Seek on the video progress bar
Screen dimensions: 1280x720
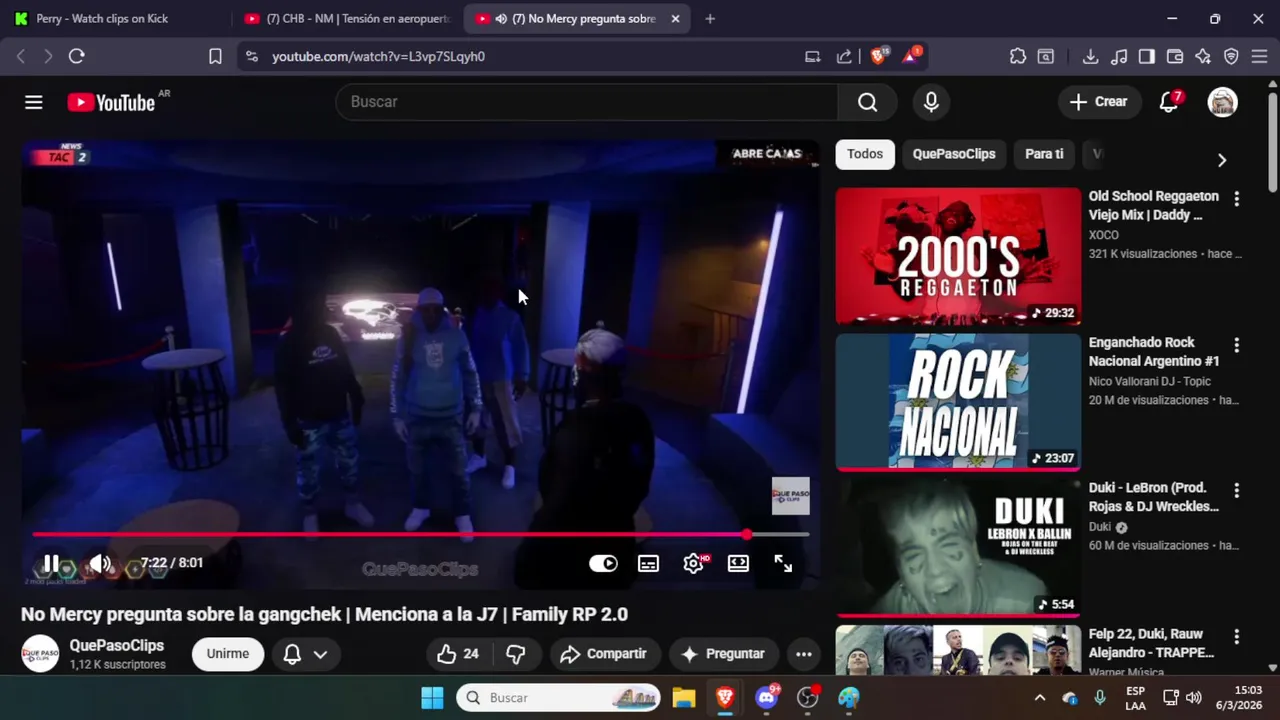(x=420, y=535)
